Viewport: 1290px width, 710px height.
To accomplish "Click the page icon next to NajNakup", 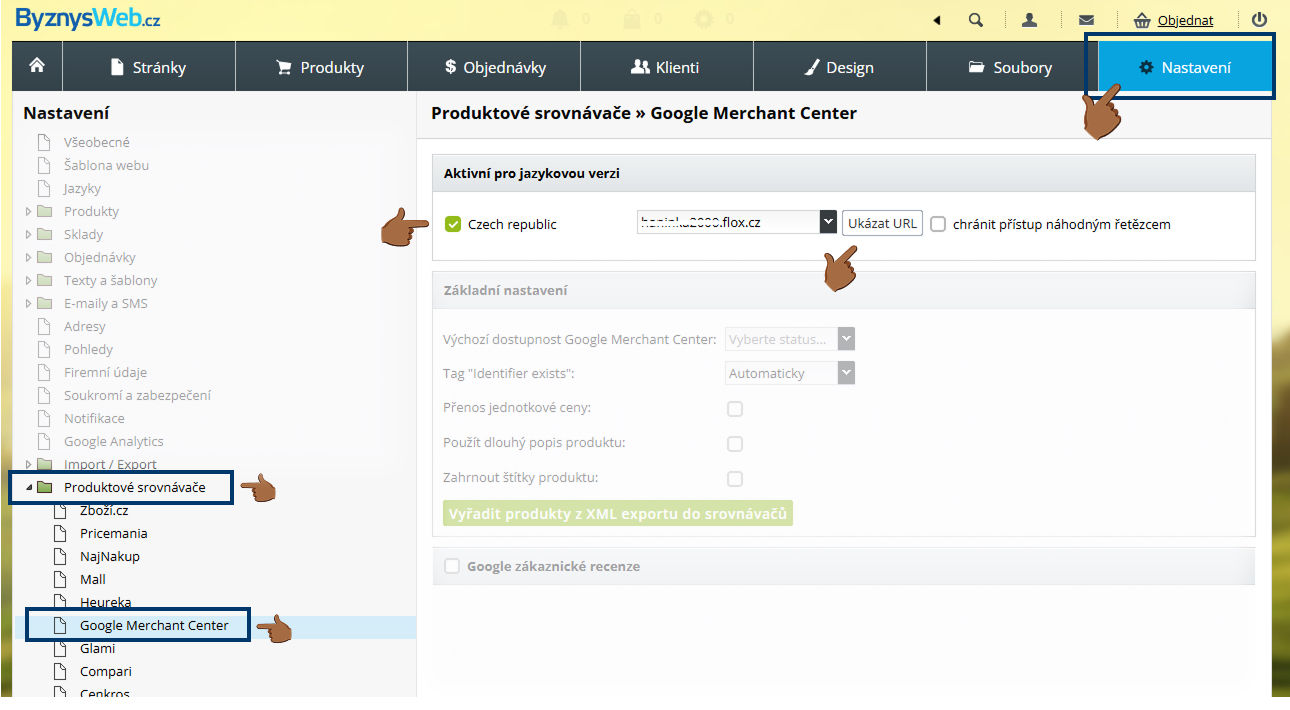I will click(x=60, y=556).
